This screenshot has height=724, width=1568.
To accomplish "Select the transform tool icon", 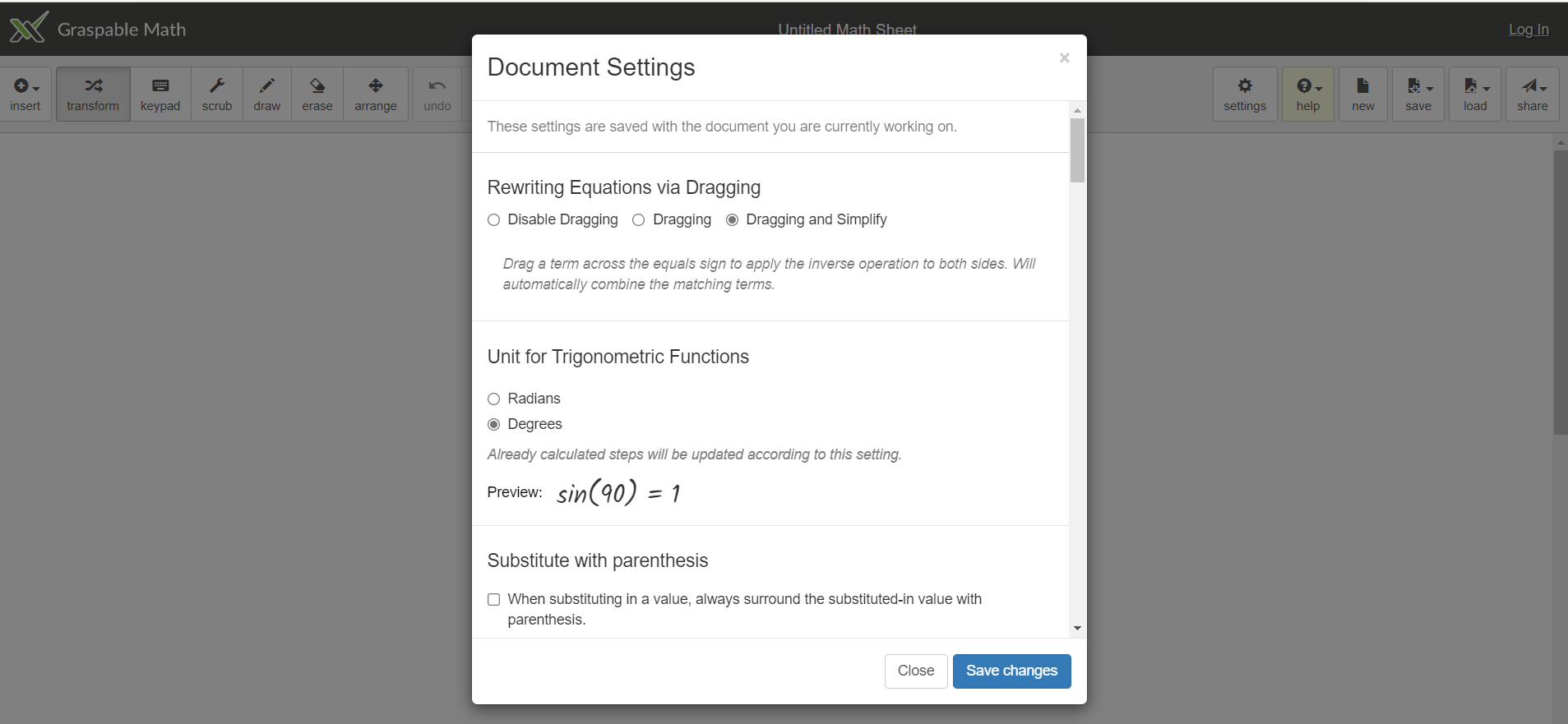I will point(93,94).
